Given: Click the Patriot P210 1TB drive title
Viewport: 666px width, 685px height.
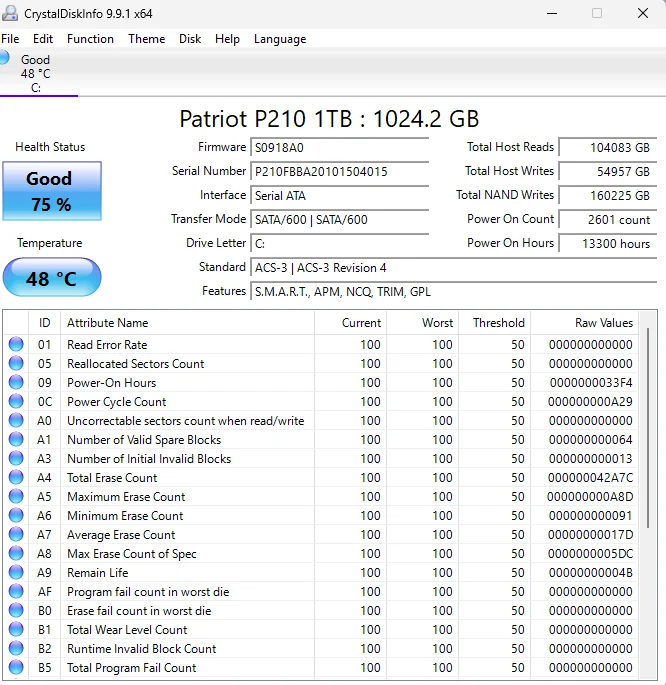Looking at the screenshot, I should pyautogui.click(x=329, y=119).
